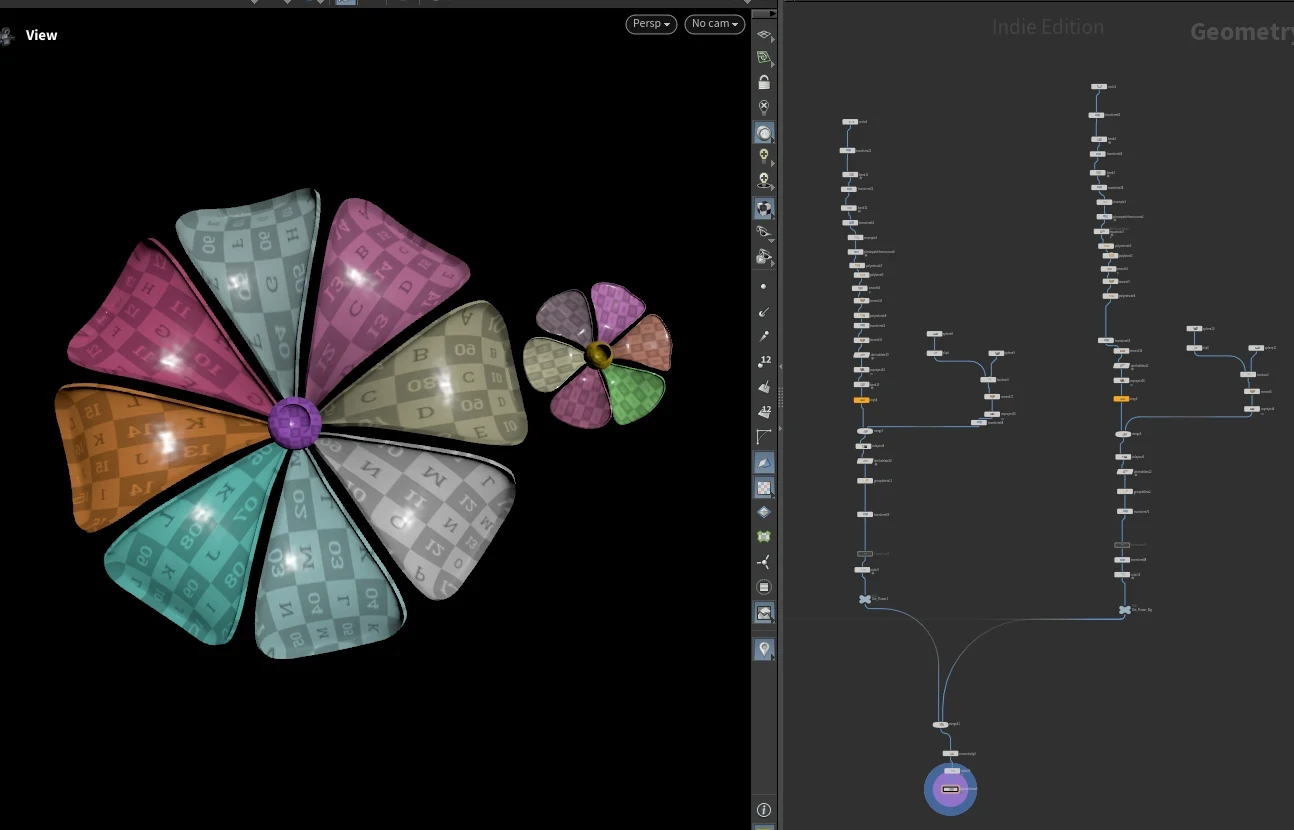Click the crossed-out light bulb lighting icon
This screenshot has width=1294, height=830.
click(x=764, y=106)
